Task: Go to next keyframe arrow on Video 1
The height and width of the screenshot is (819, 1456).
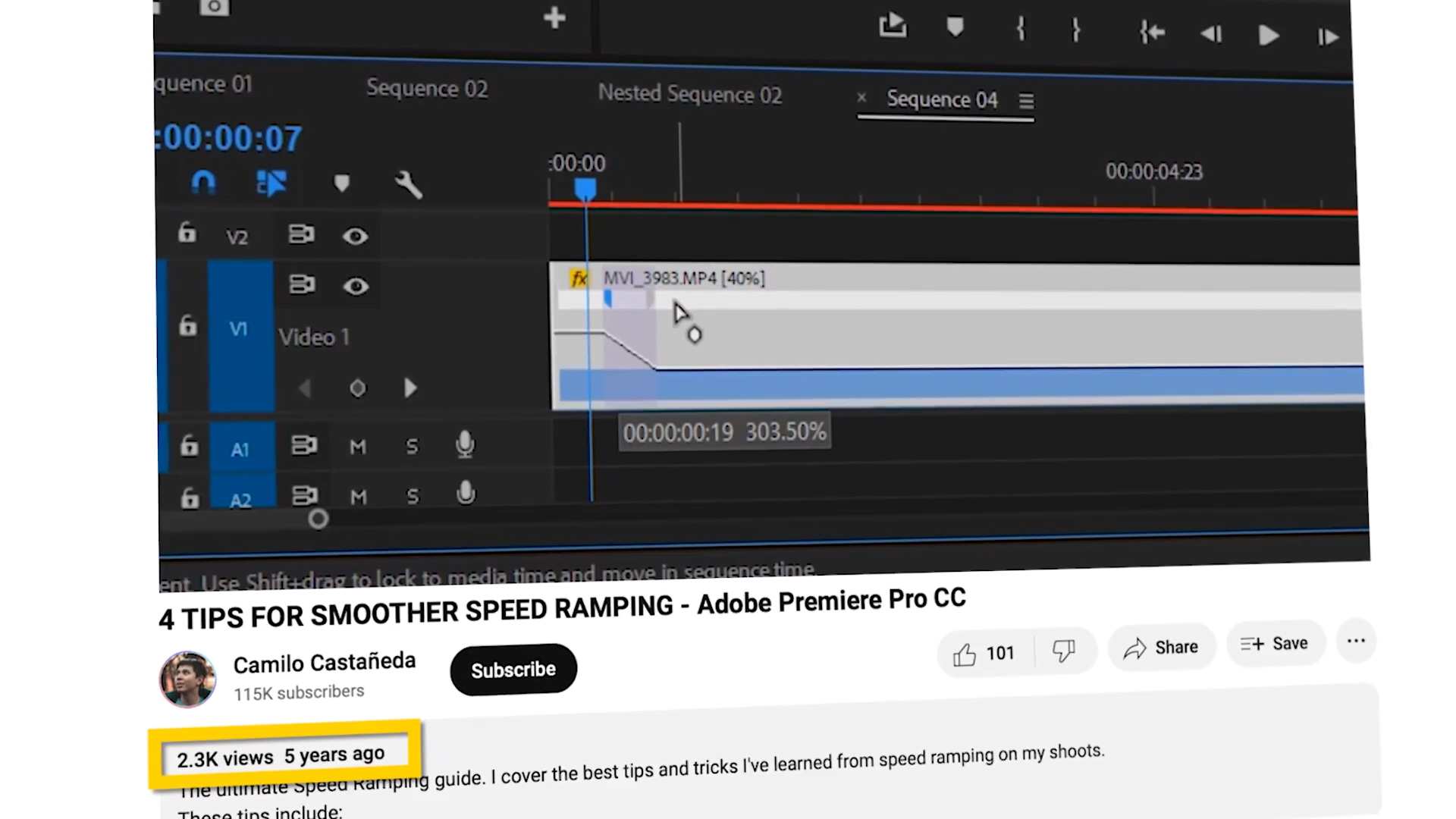Action: [410, 388]
